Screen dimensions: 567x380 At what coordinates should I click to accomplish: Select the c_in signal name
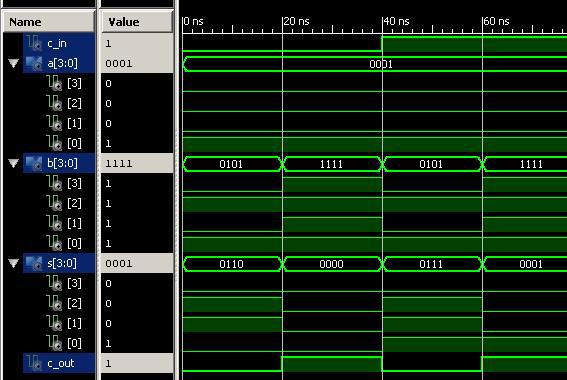pyautogui.click(x=57, y=44)
